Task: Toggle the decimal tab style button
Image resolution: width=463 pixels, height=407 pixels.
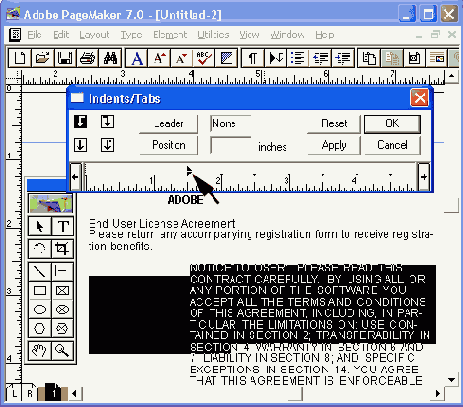Action: coord(107,145)
